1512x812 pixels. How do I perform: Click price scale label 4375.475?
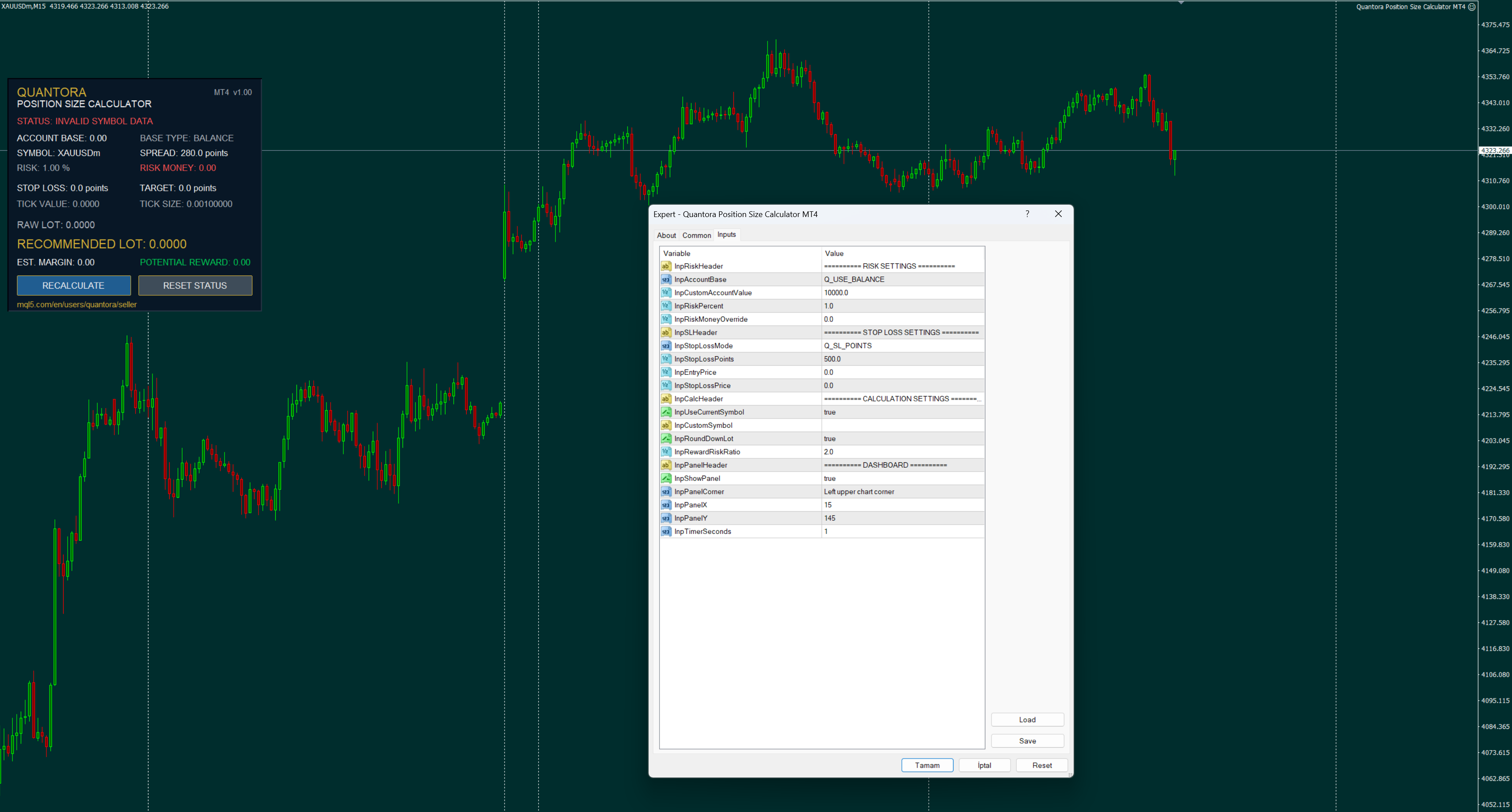[1495, 25]
